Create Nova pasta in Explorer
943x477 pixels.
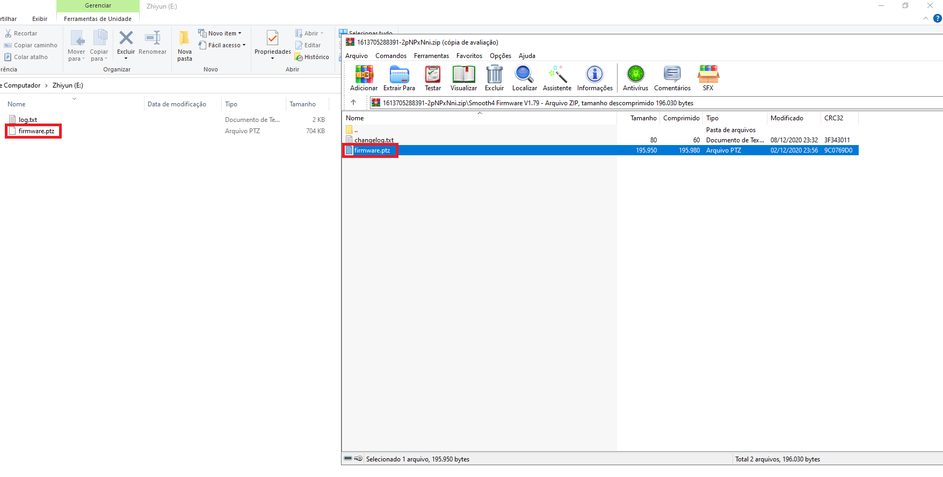click(x=185, y=45)
